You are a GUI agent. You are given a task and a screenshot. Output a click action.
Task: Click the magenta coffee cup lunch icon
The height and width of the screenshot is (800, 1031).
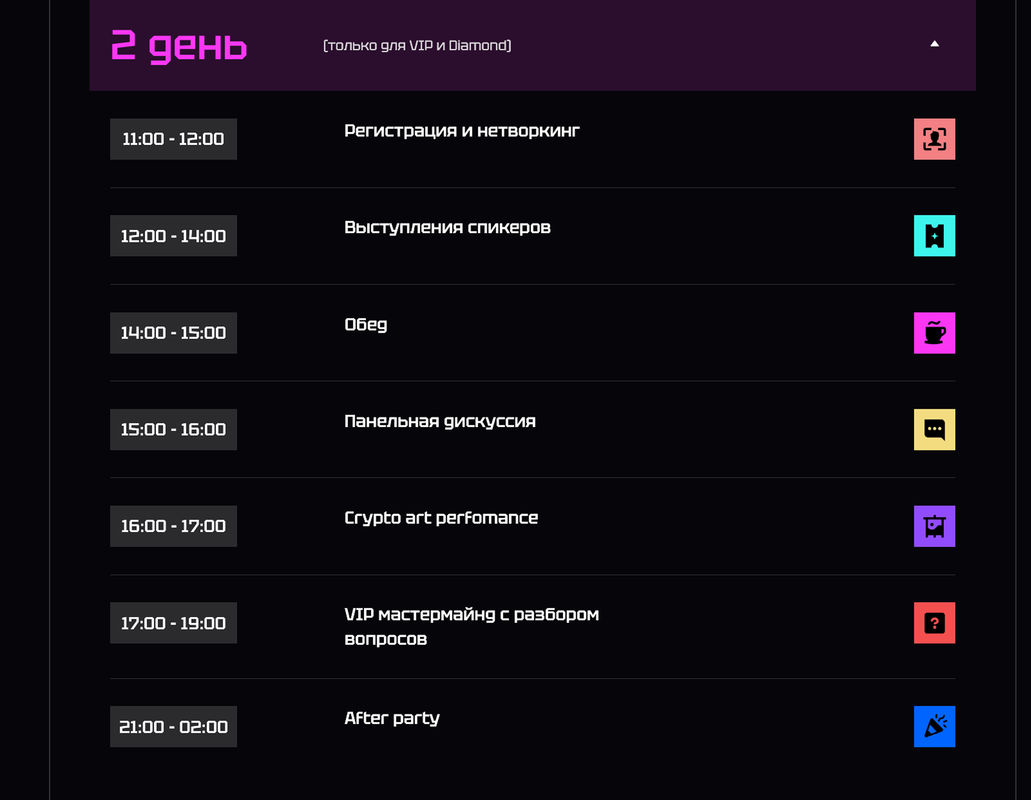coord(934,333)
